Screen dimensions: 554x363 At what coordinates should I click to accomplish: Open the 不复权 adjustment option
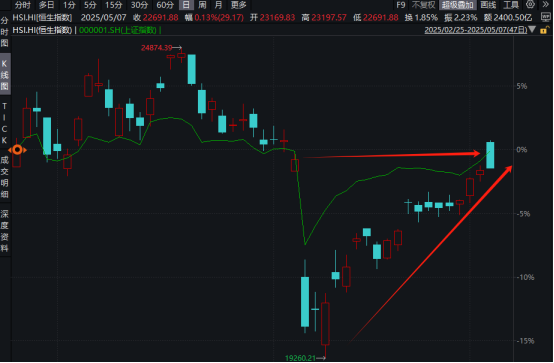point(423,5)
